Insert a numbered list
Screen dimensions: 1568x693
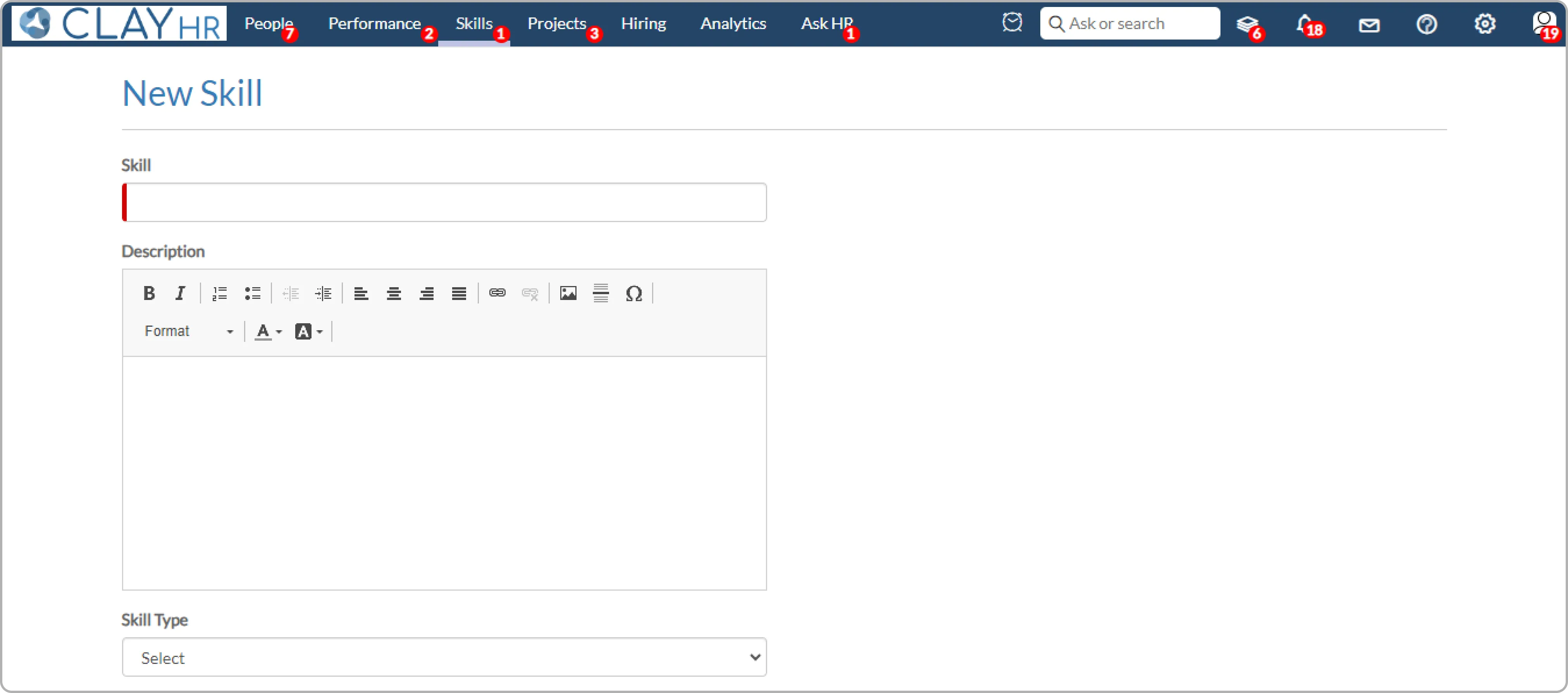(219, 293)
